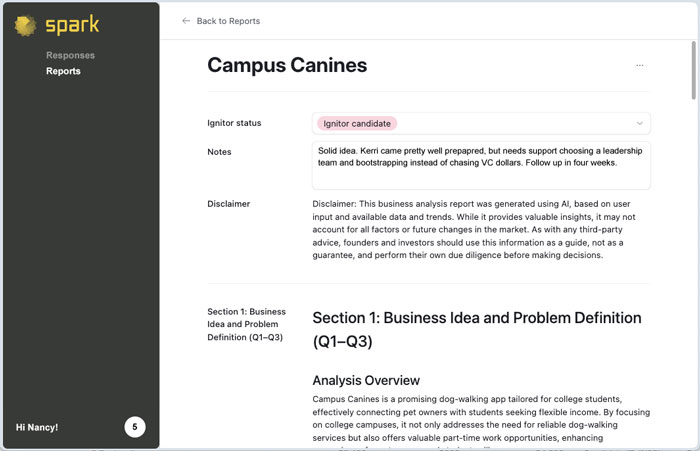Click the Section 1 side navigation label

point(246,324)
